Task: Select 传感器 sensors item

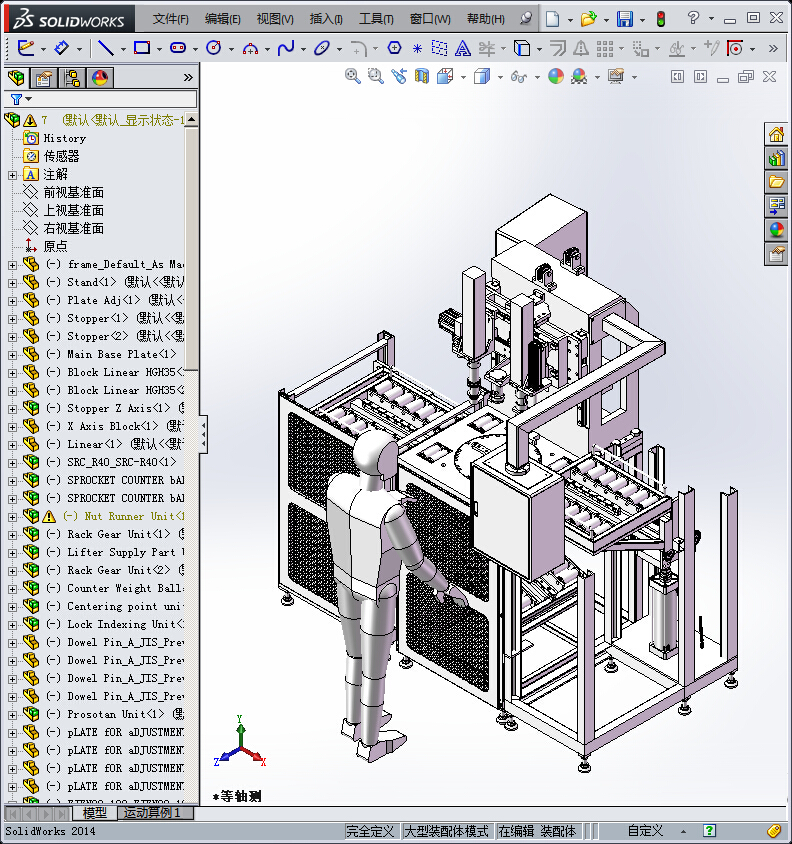Action: coord(61,157)
